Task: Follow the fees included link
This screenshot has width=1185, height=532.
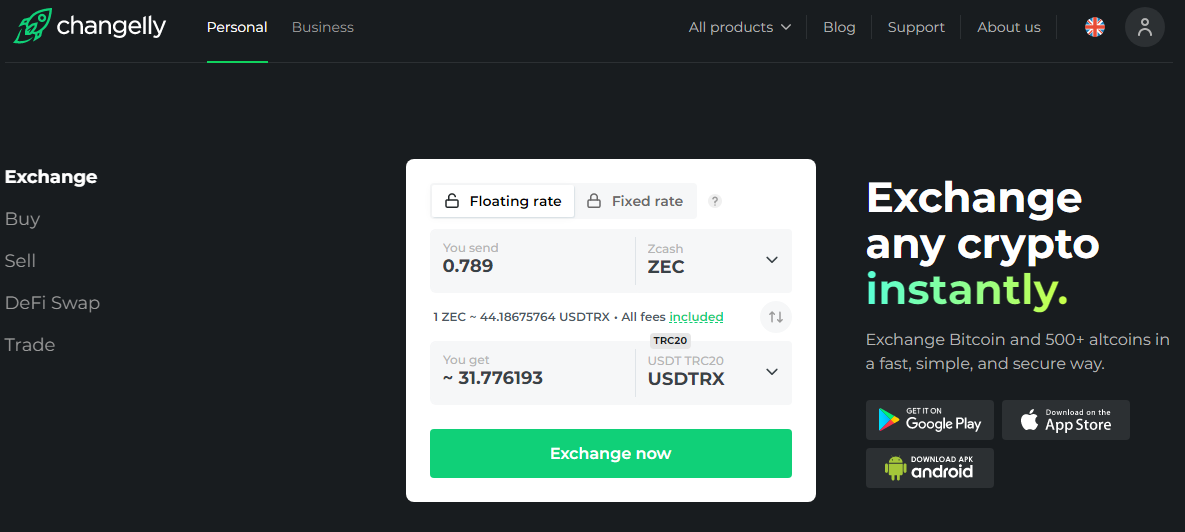Action: [x=696, y=317]
